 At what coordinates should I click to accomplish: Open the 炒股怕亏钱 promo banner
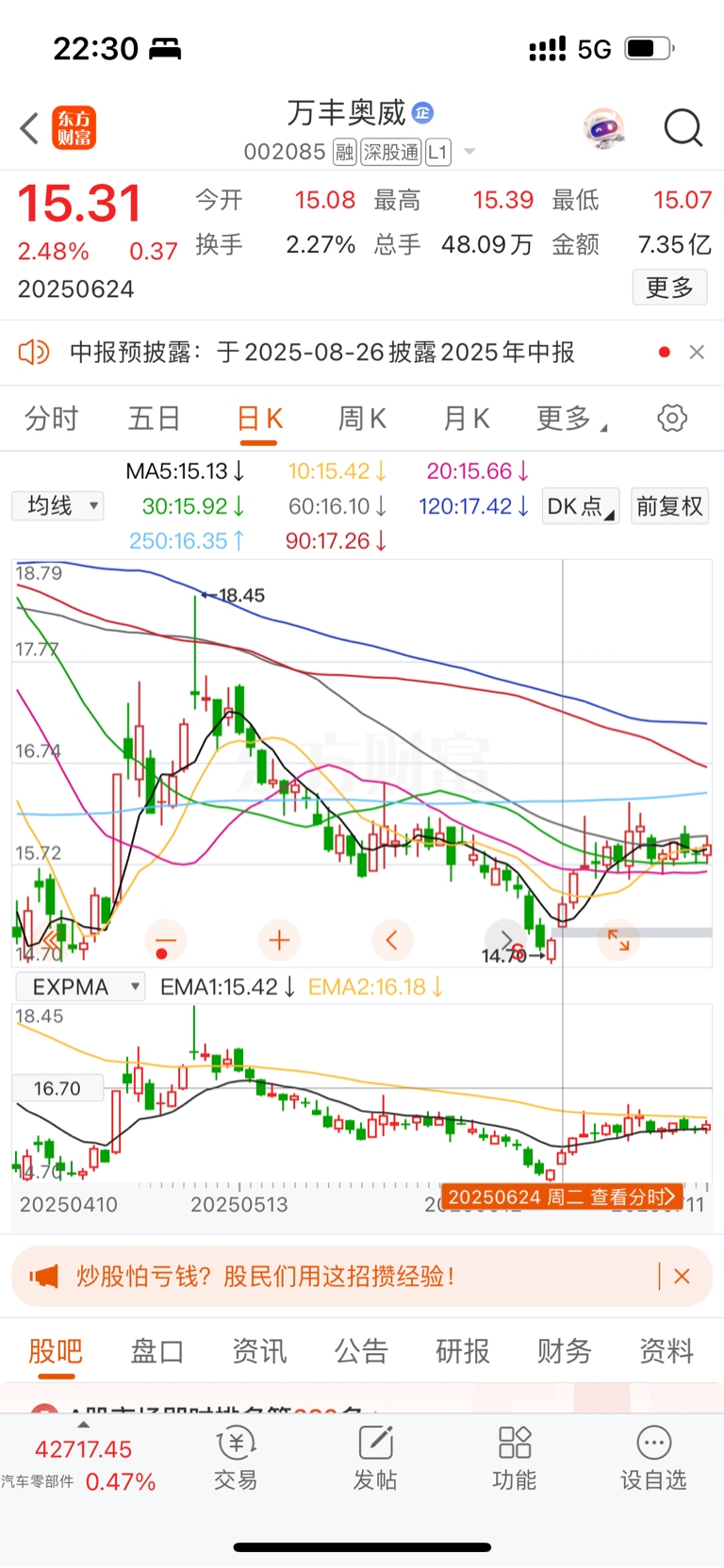click(362, 1277)
